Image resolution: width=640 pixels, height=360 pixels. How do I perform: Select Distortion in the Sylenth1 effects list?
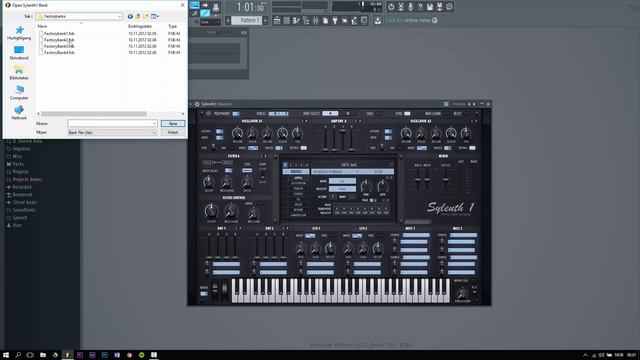[x=298, y=184]
